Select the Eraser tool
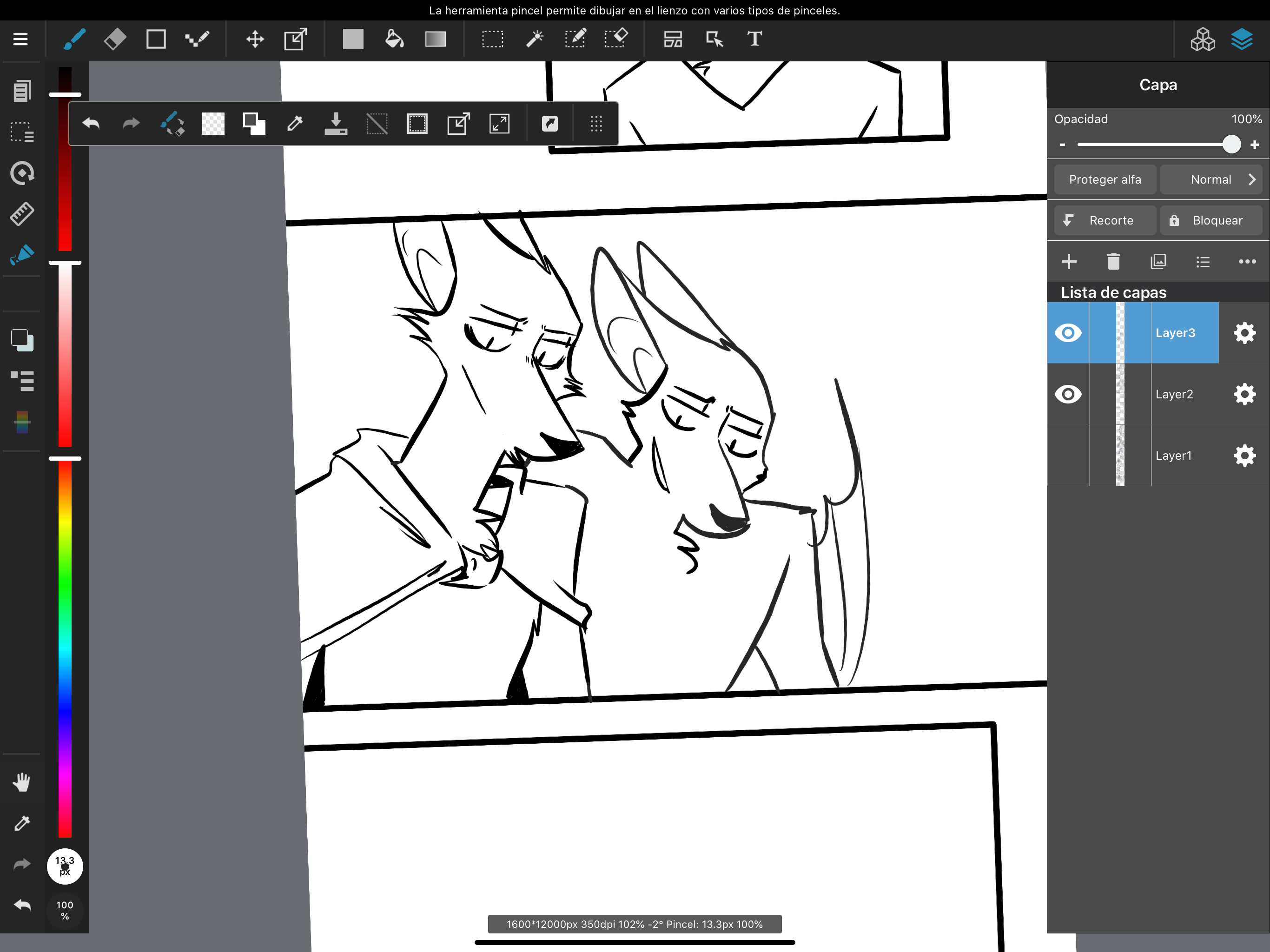Image resolution: width=1270 pixels, height=952 pixels. pos(115,39)
